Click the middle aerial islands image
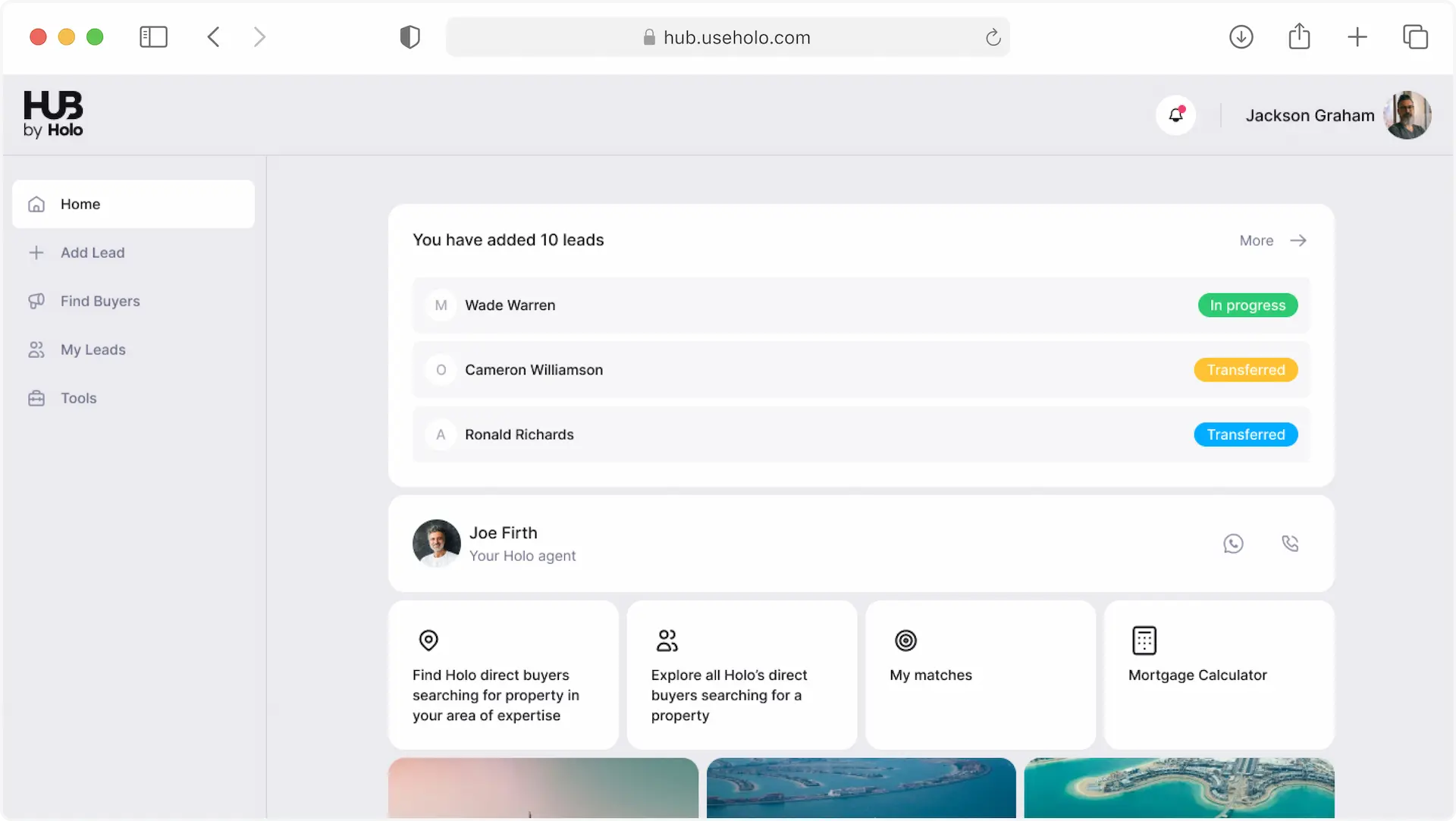The width and height of the screenshot is (1456, 821). (861, 788)
